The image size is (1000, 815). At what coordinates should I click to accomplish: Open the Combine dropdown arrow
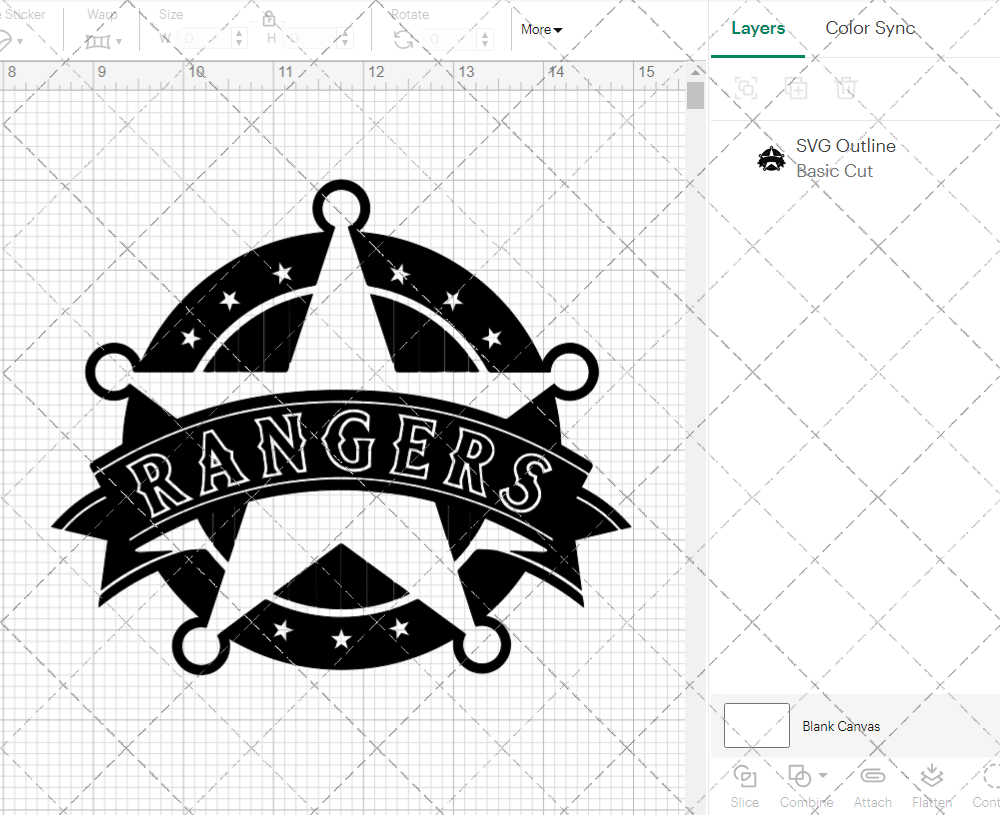click(823, 775)
